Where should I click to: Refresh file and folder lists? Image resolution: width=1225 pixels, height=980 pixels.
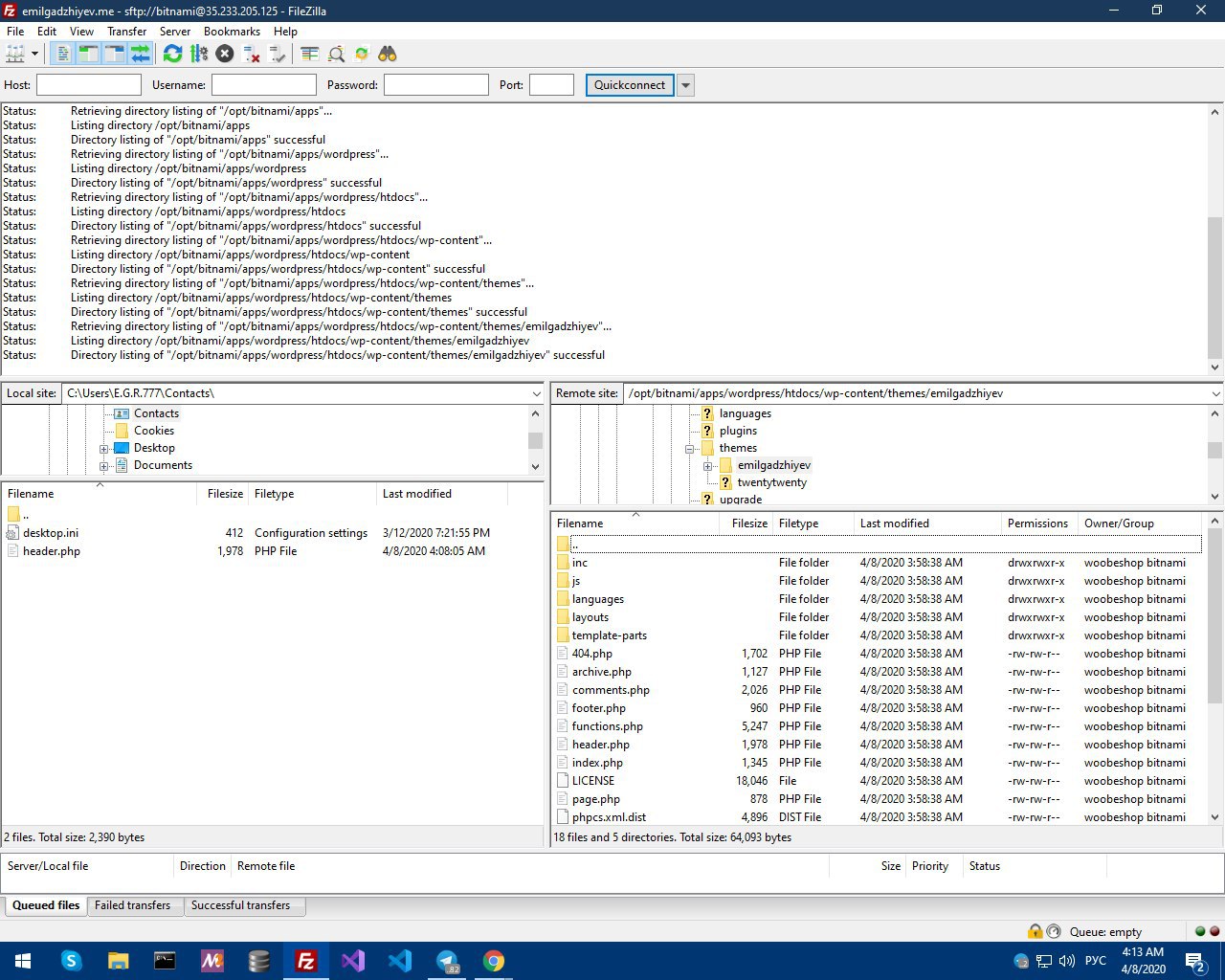tap(172, 54)
